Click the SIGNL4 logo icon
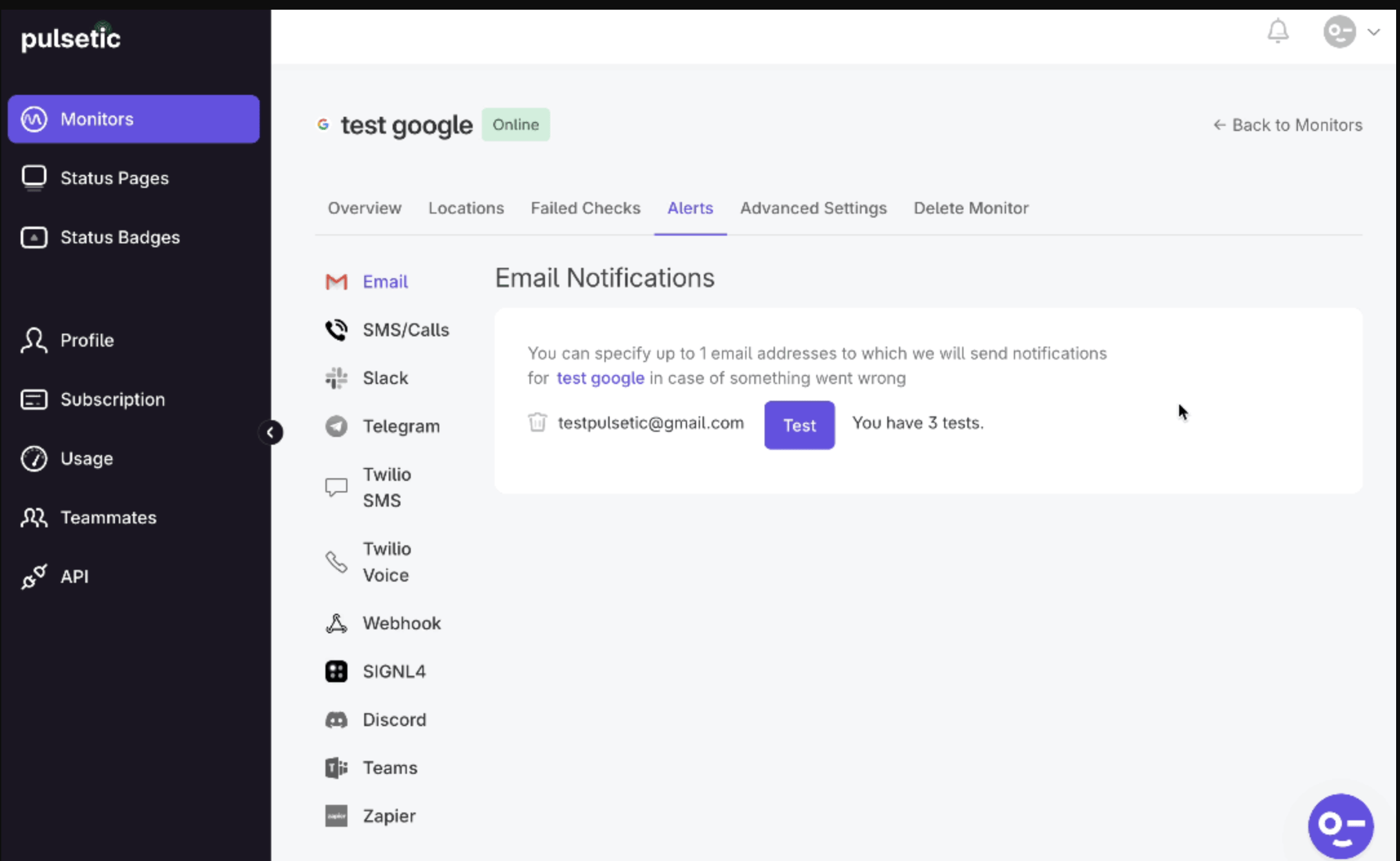1400x861 pixels. [336, 671]
